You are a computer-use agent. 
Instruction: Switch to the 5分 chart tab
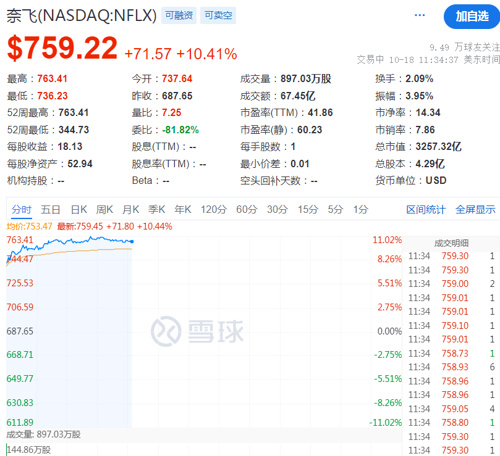click(x=335, y=210)
